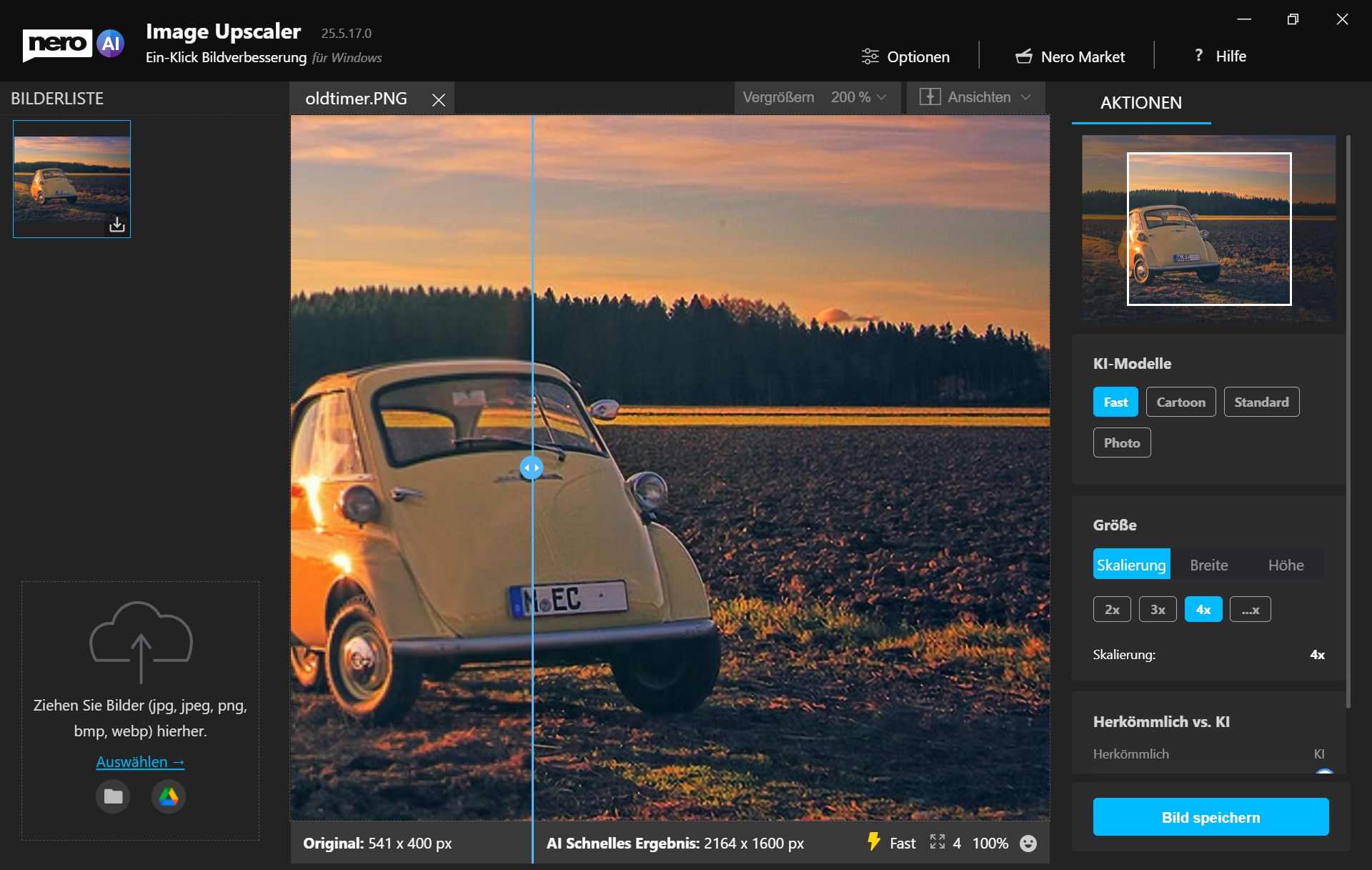Viewport: 1372px width, 870px height.
Task: Choose 3x scaling
Action: point(1158,609)
